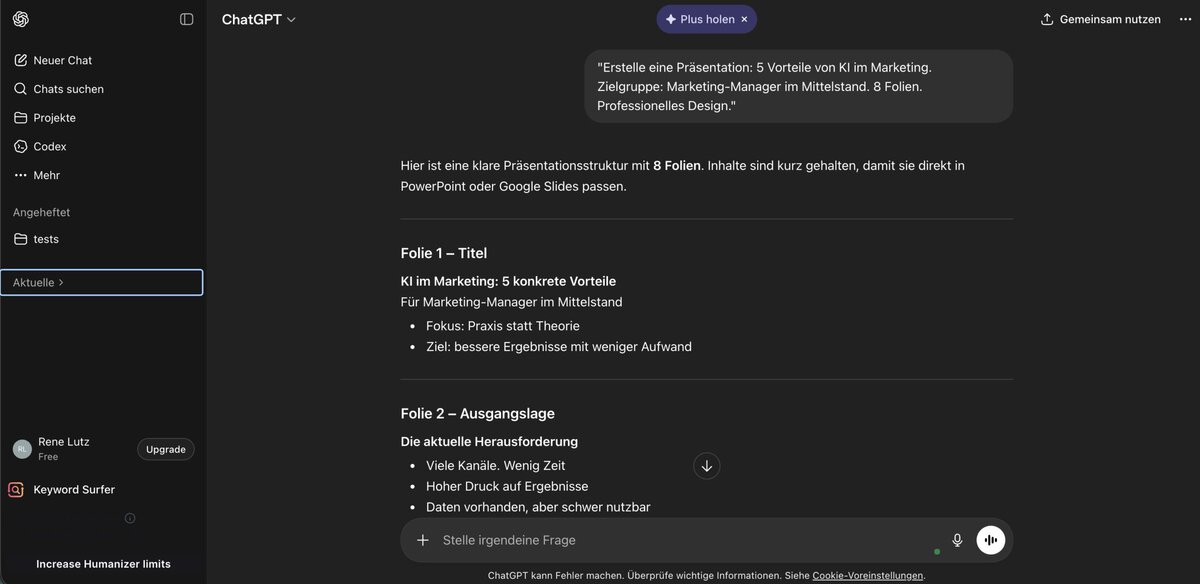Open the ChatGPT model dropdown
The image size is (1200, 584).
tap(259, 19)
